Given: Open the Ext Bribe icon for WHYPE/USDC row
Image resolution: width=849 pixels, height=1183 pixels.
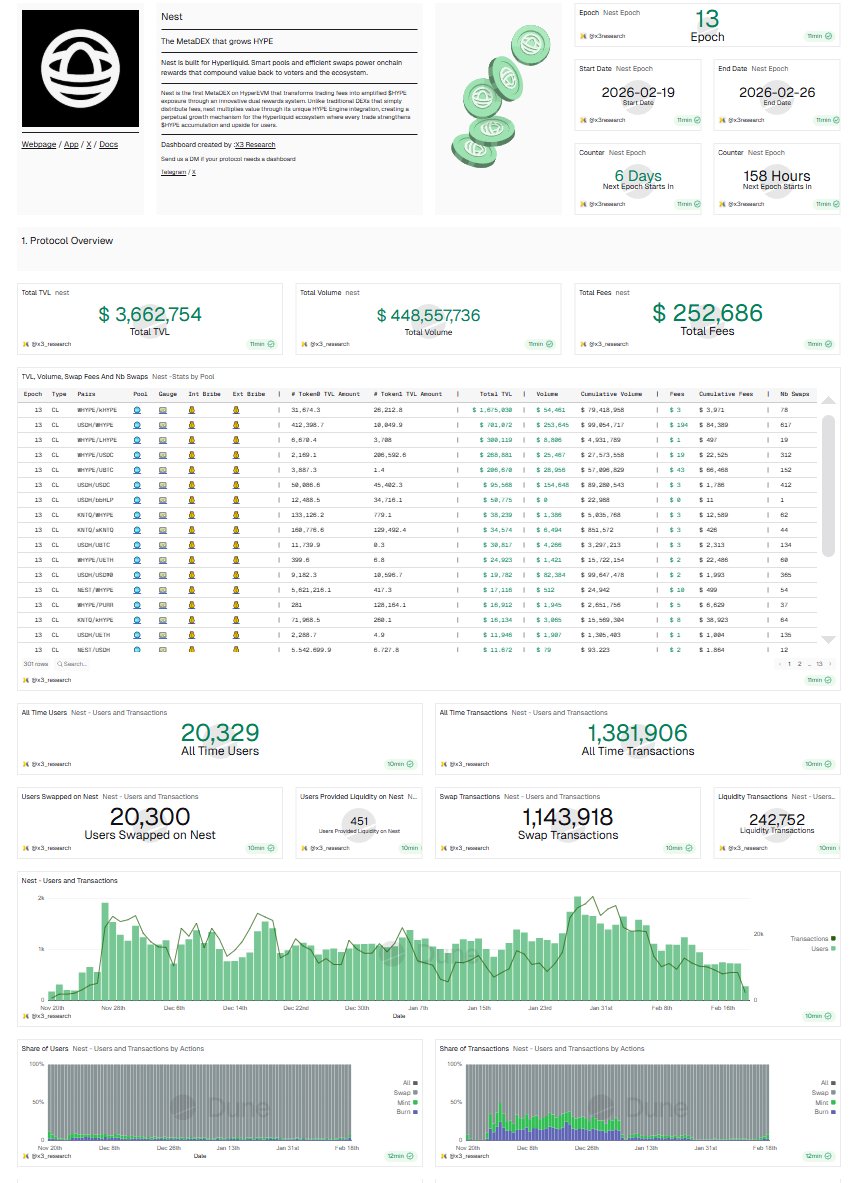Looking at the screenshot, I should (236, 455).
